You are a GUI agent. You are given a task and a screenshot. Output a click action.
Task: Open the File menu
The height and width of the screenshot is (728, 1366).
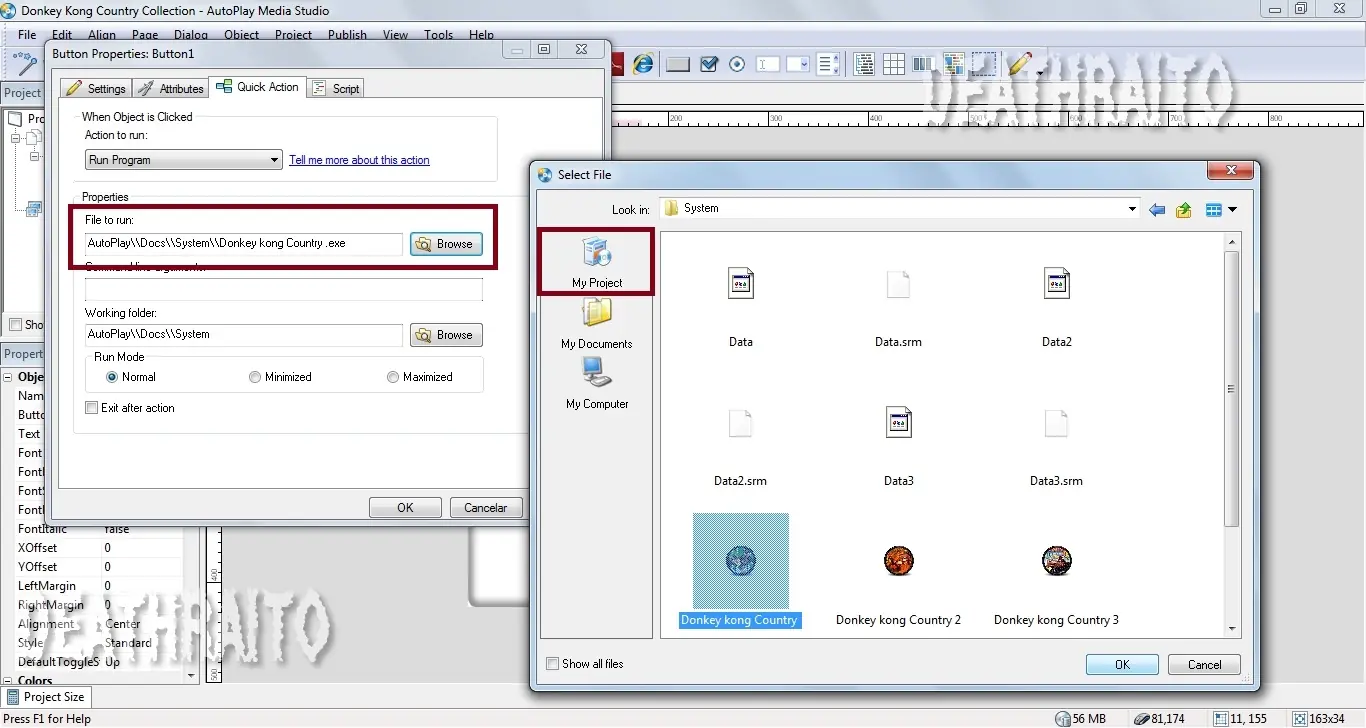(27, 35)
